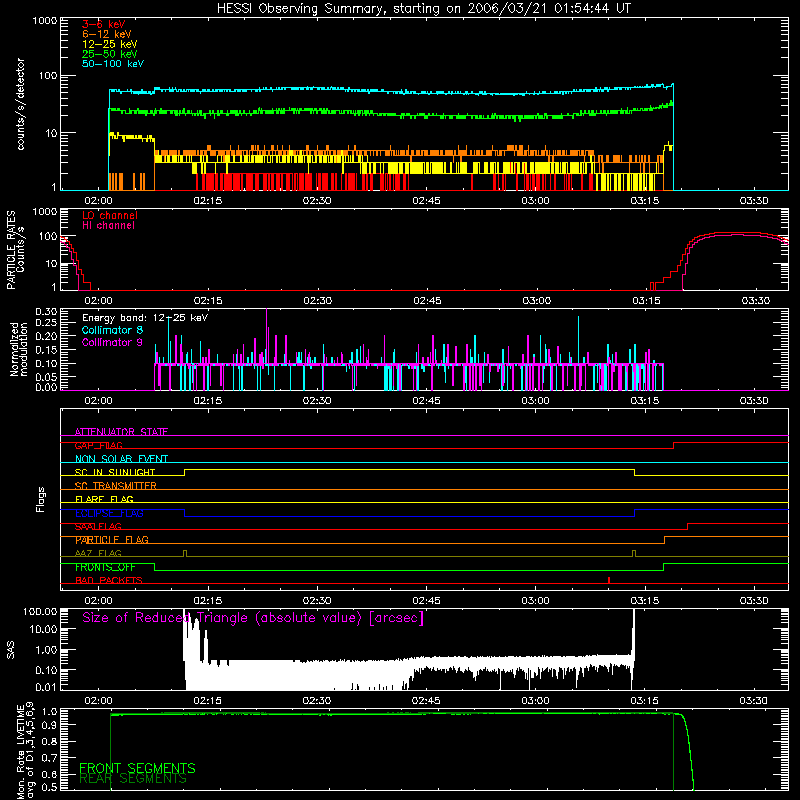Click the 02:30 tick under the SAS panel

pos(317,701)
